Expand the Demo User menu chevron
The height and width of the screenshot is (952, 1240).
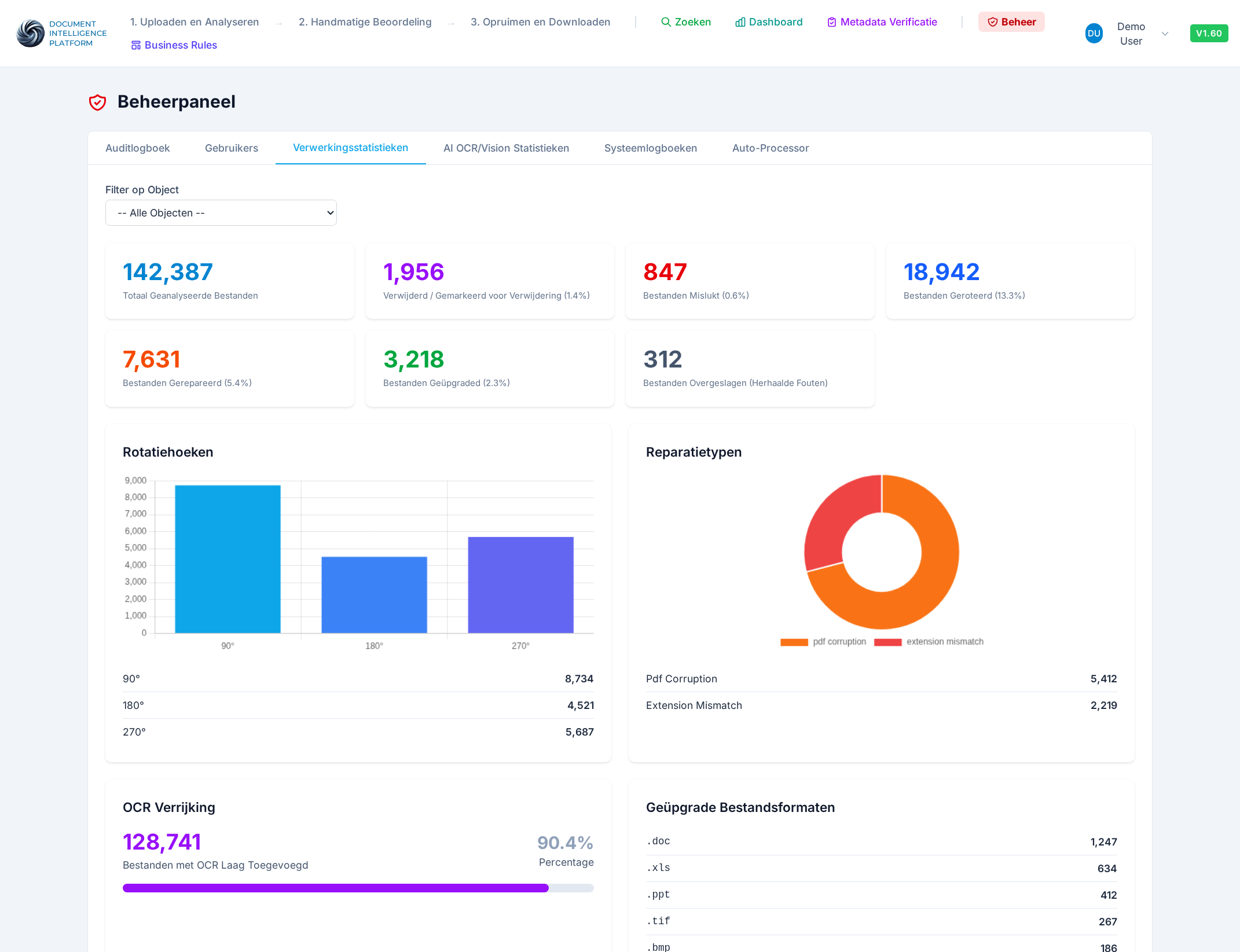[1165, 34]
